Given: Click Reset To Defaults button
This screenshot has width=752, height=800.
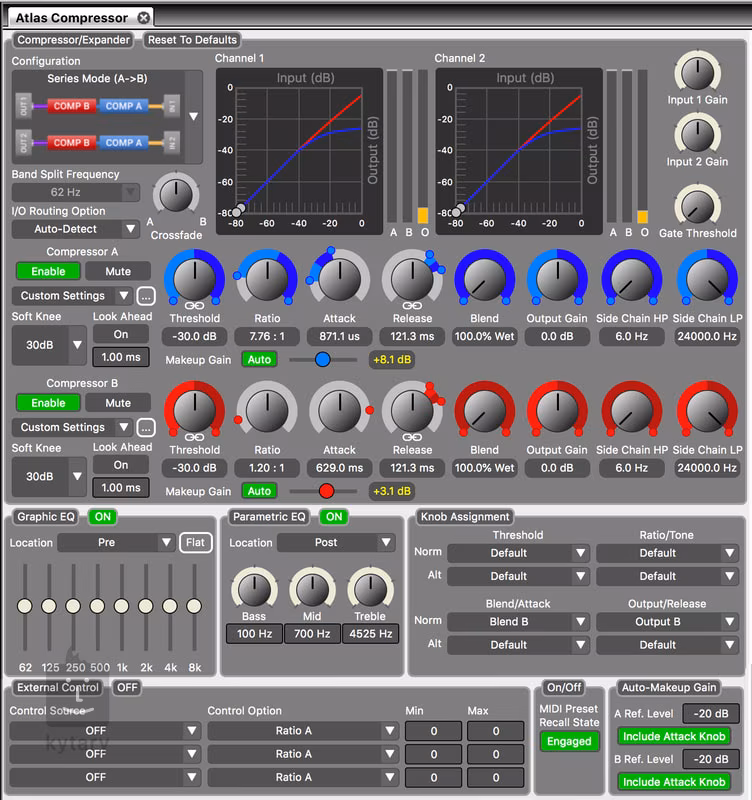Looking at the screenshot, I should 192,40.
